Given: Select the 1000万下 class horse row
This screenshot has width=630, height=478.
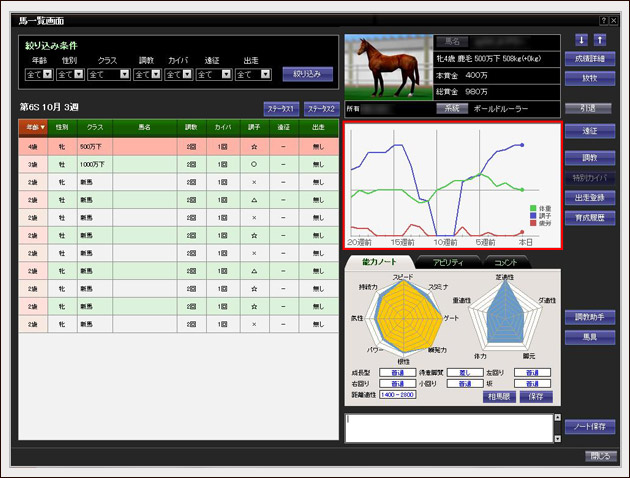Looking at the screenshot, I should coord(177,164).
